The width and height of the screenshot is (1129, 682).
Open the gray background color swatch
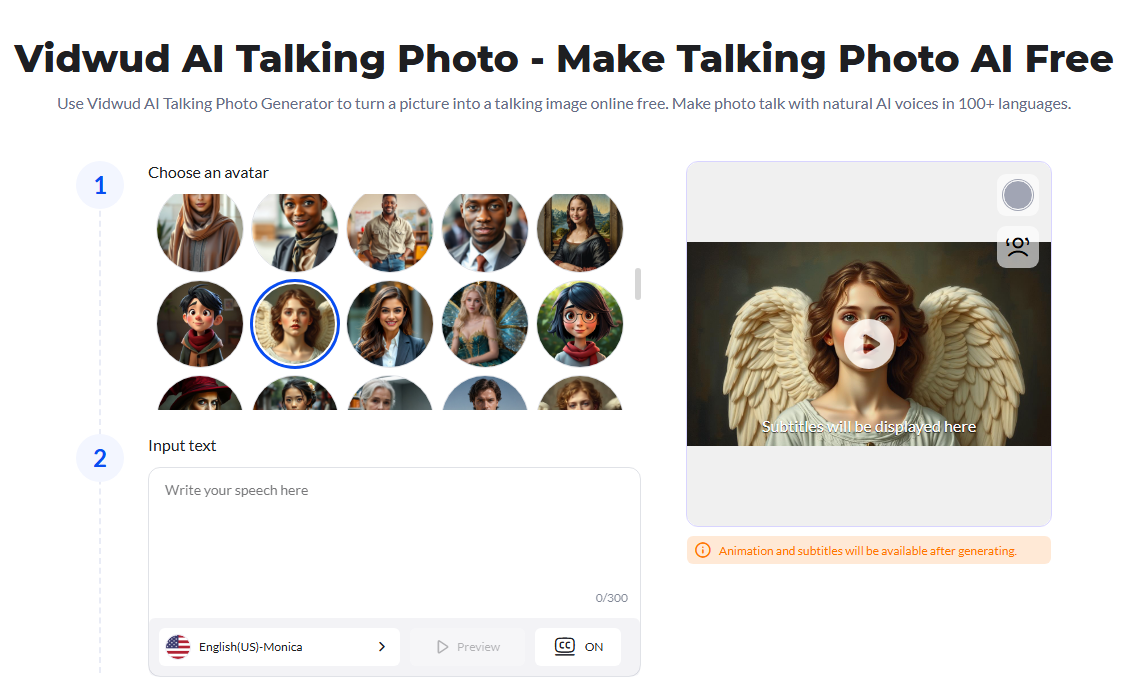[x=1017, y=195]
